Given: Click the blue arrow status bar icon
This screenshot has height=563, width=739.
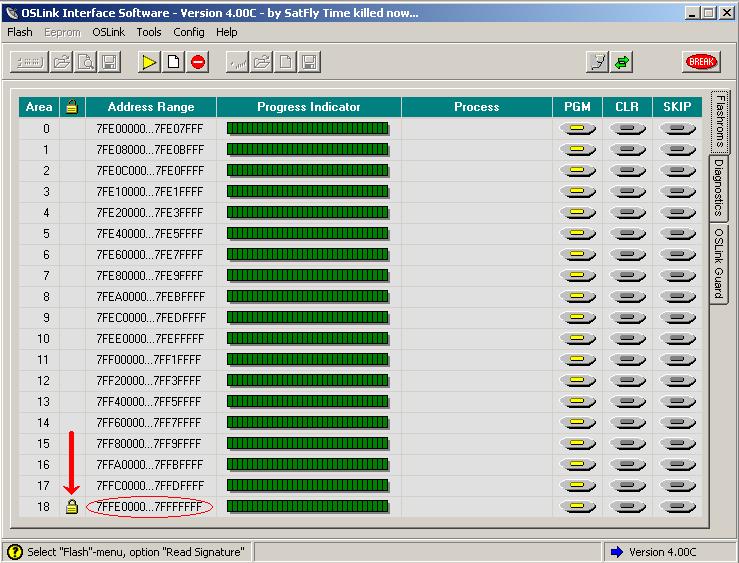Looking at the screenshot, I should 616,552.
